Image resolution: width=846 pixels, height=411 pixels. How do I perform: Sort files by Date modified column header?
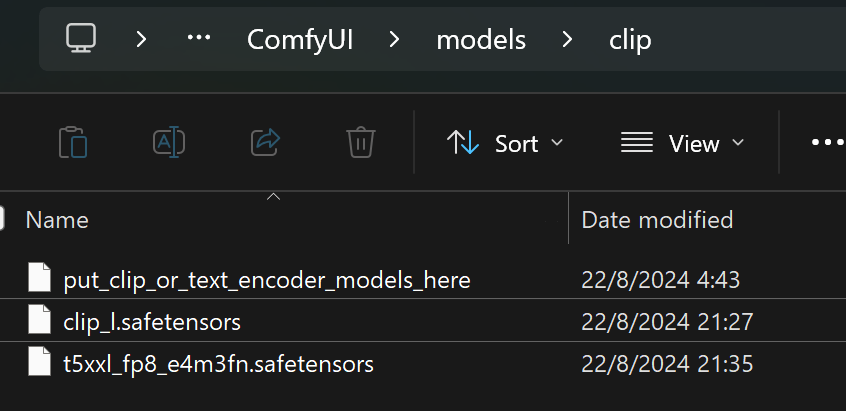(x=657, y=220)
